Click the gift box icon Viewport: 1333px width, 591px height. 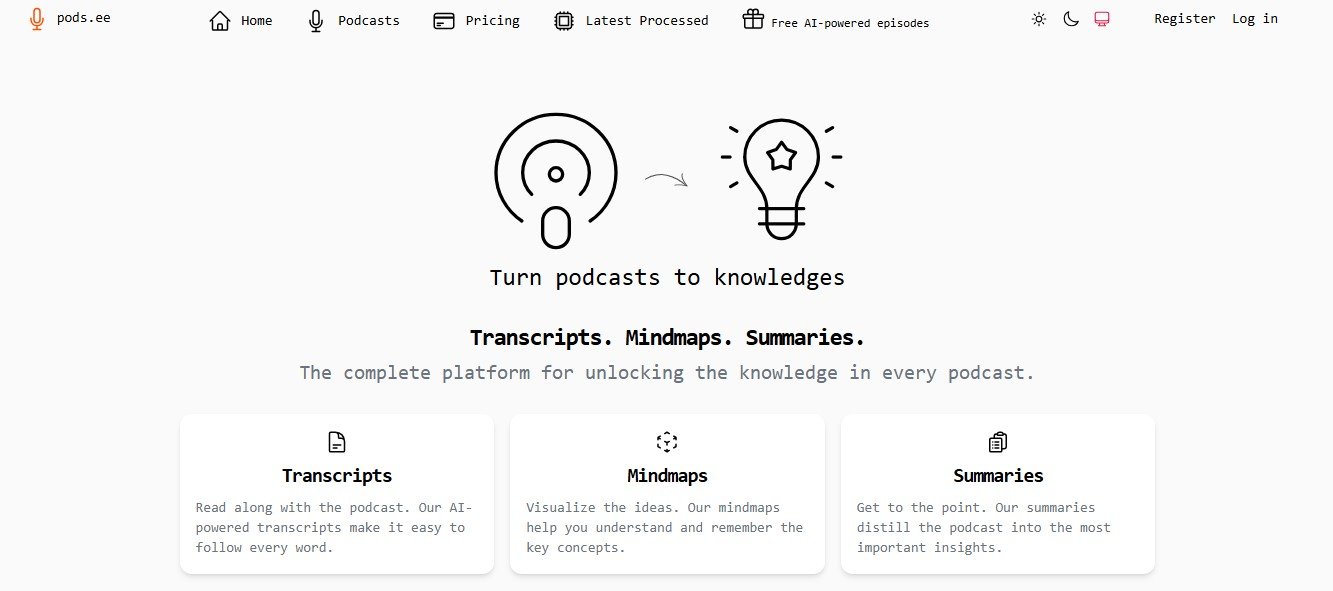[x=753, y=19]
